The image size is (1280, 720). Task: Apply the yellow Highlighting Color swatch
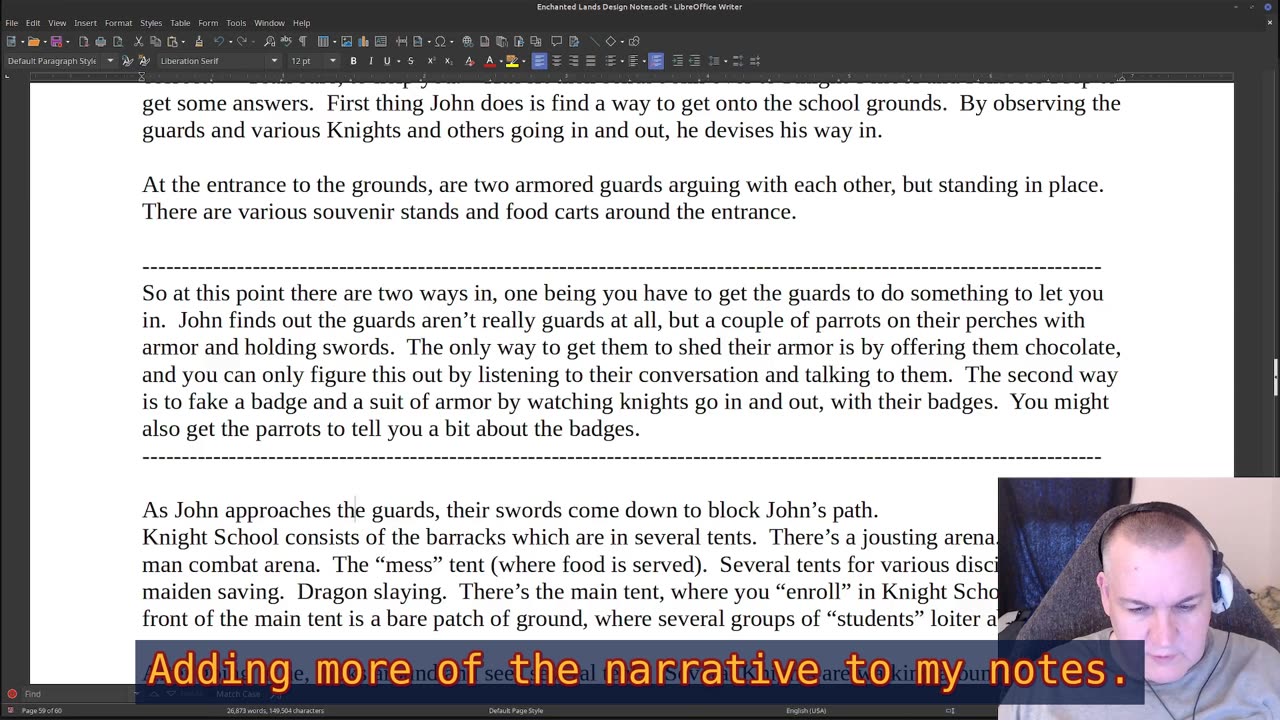pyautogui.click(x=512, y=61)
